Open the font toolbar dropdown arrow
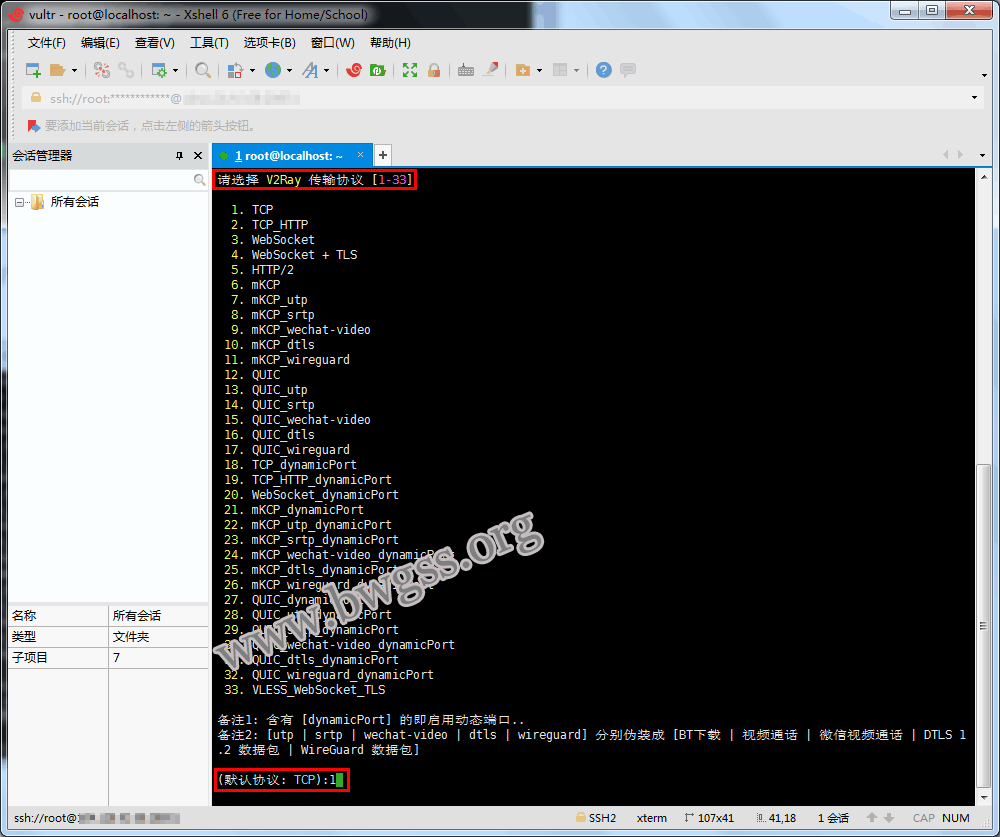The width and height of the screenshot is (1000, 837). click(x=325, y=70)
